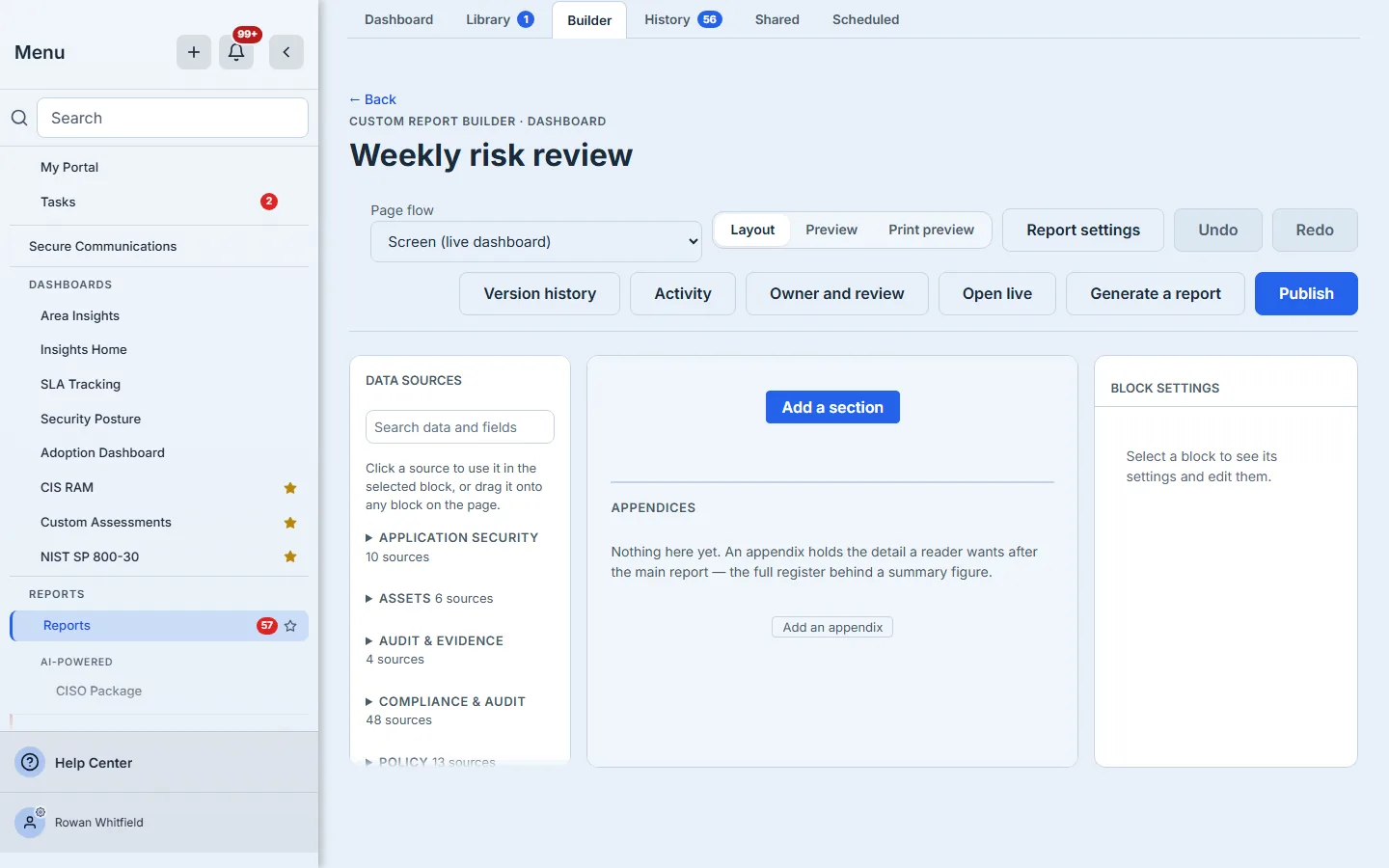Collapse the sidebar with the chevron button
This screenshot has height=868, width=1389.
[x=286, y=52]
